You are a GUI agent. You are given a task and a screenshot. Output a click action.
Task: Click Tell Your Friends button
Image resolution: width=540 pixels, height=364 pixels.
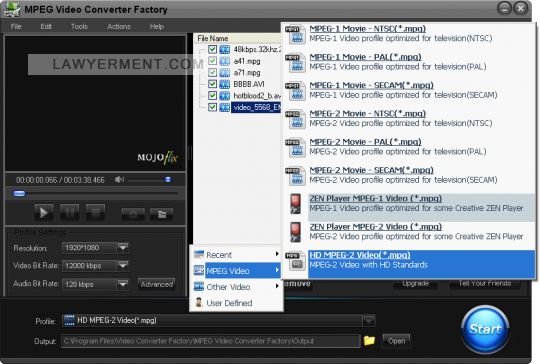485,283
